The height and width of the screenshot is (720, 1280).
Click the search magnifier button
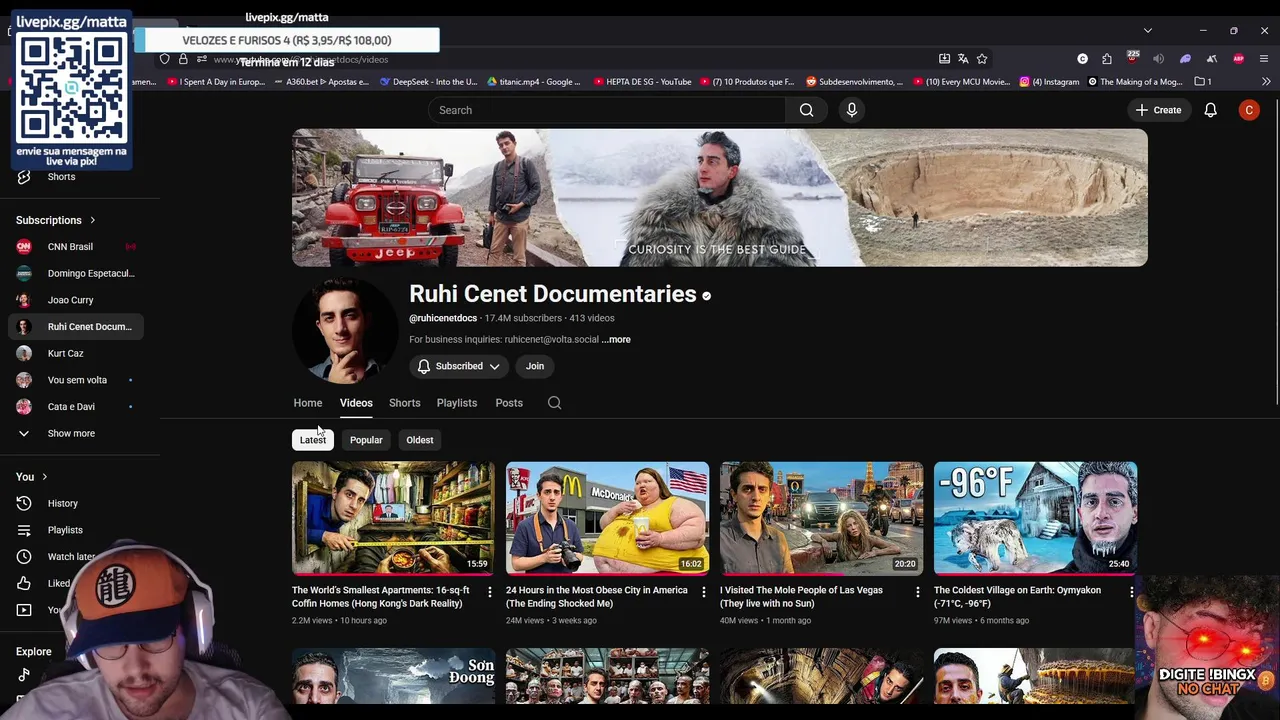pyautogui.click(x=806, y=110)
